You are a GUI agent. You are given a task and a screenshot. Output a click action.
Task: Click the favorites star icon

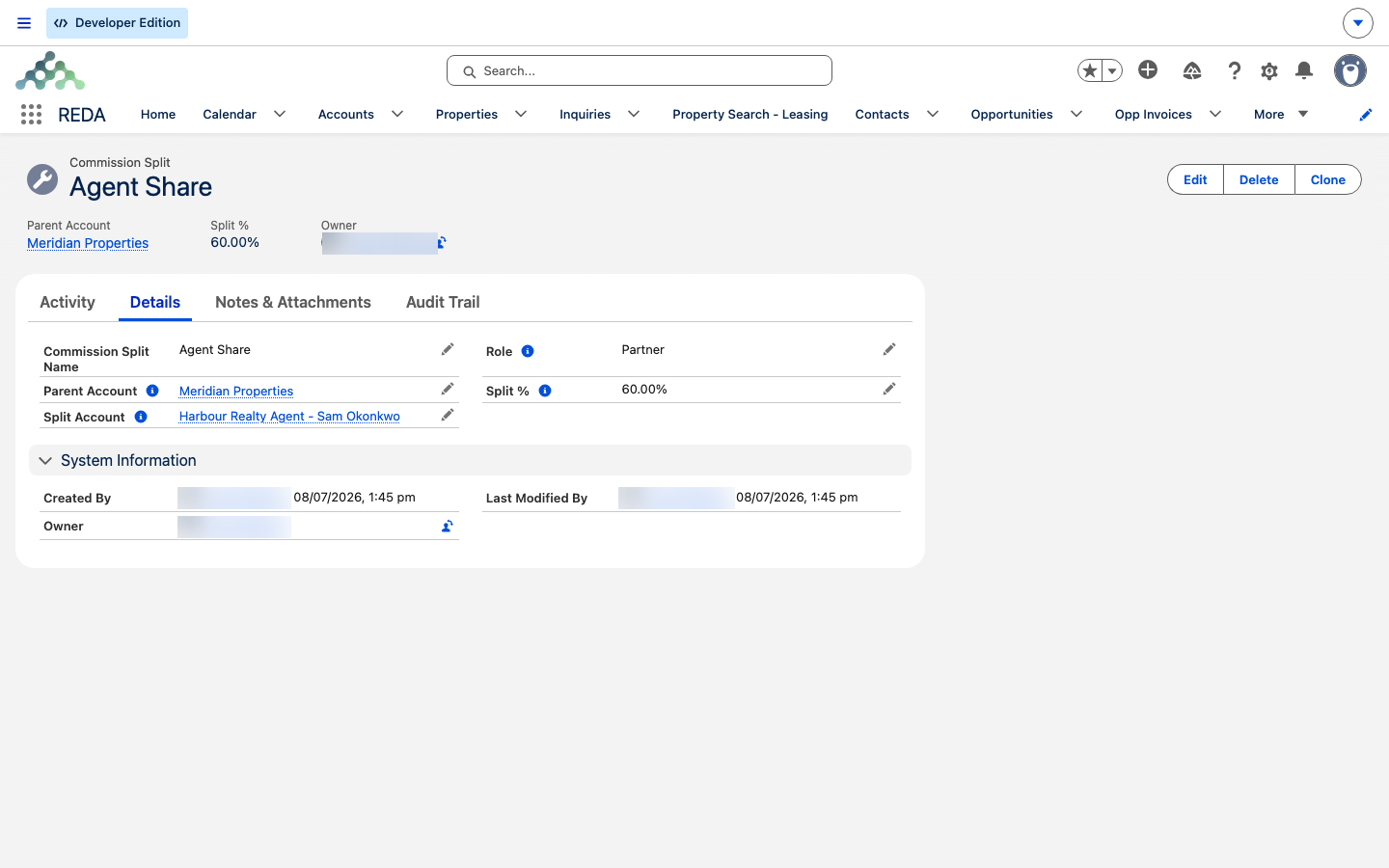pyautogui.click(x=1090, y=70)
